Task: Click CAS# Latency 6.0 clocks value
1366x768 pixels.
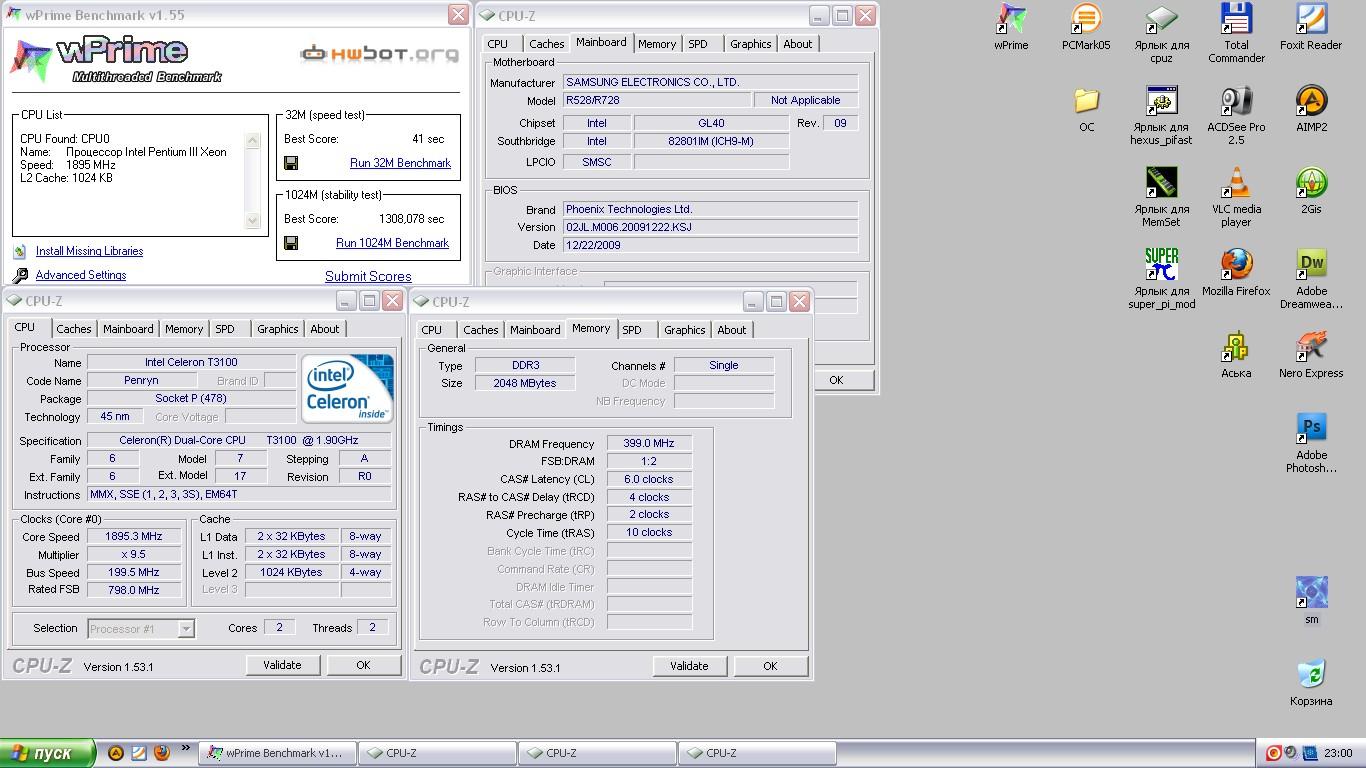Action: point(649,479)
